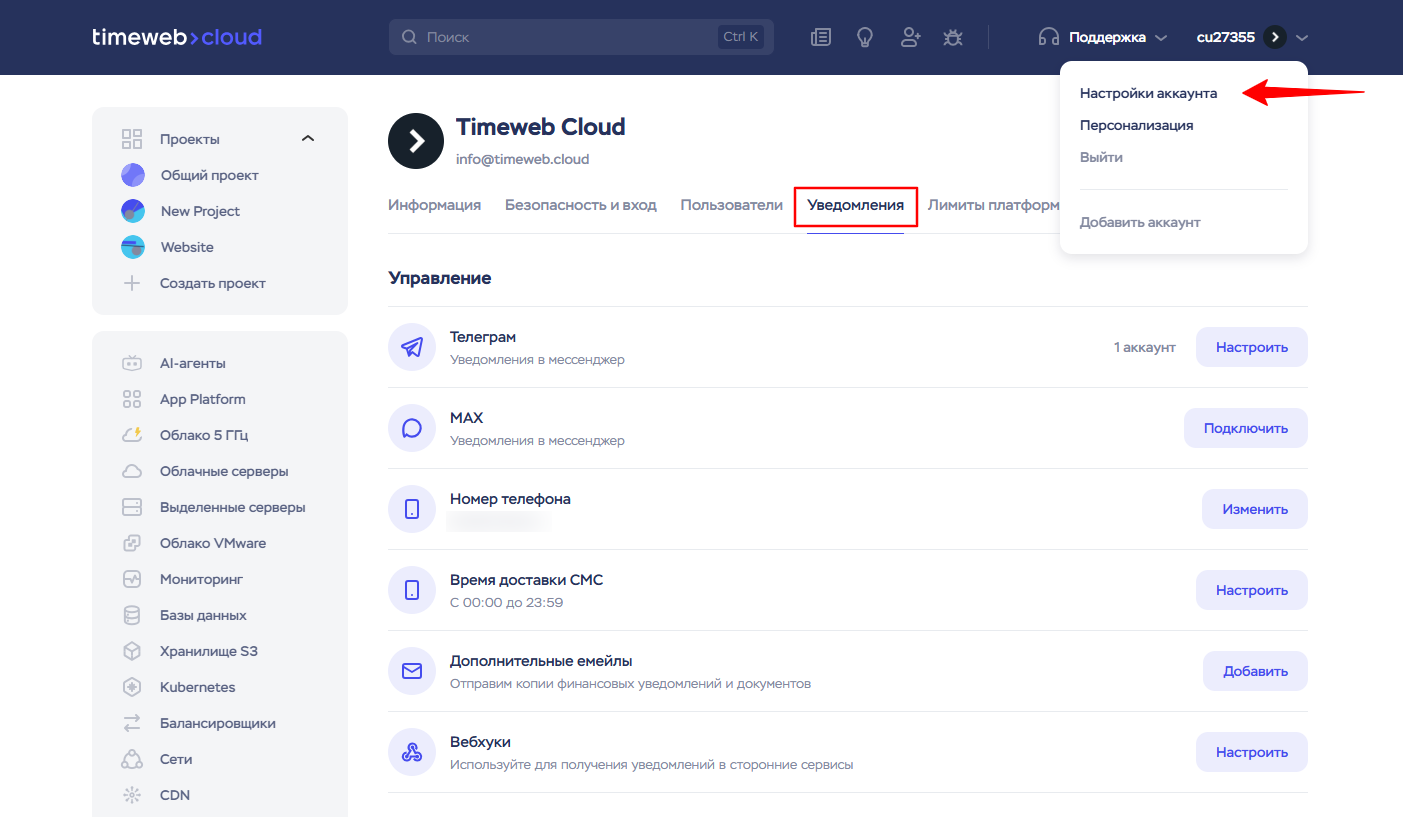The width and height of the screenshot is (1403, 817).
Task: Click the "С 00:00 до 23:59" text
Action: click(x=507, y=602)
